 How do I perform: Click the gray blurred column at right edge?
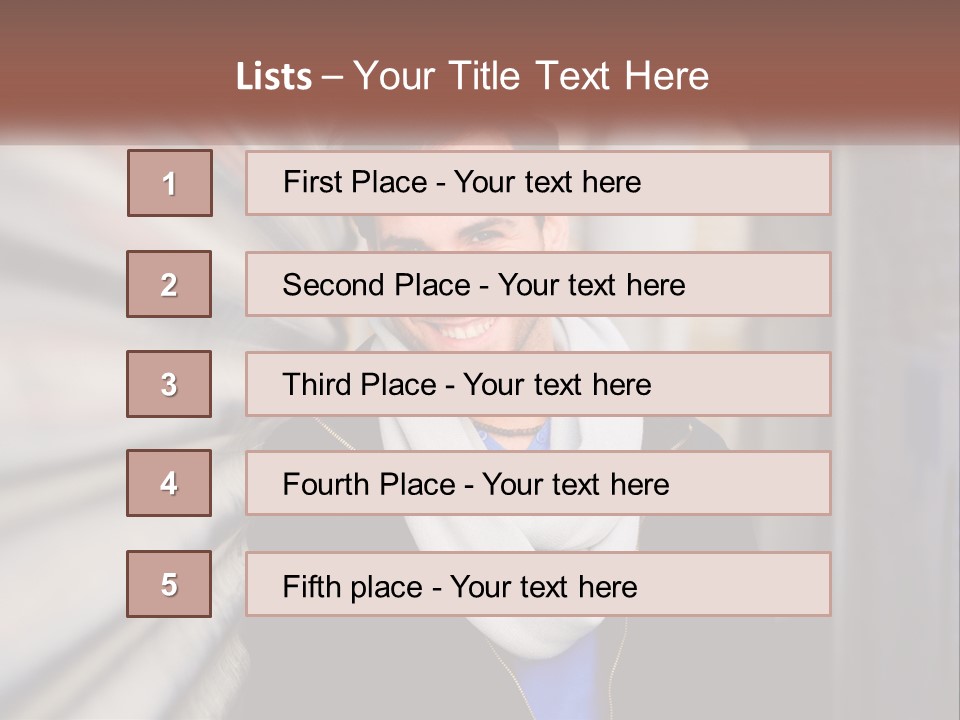pos(897,429)
